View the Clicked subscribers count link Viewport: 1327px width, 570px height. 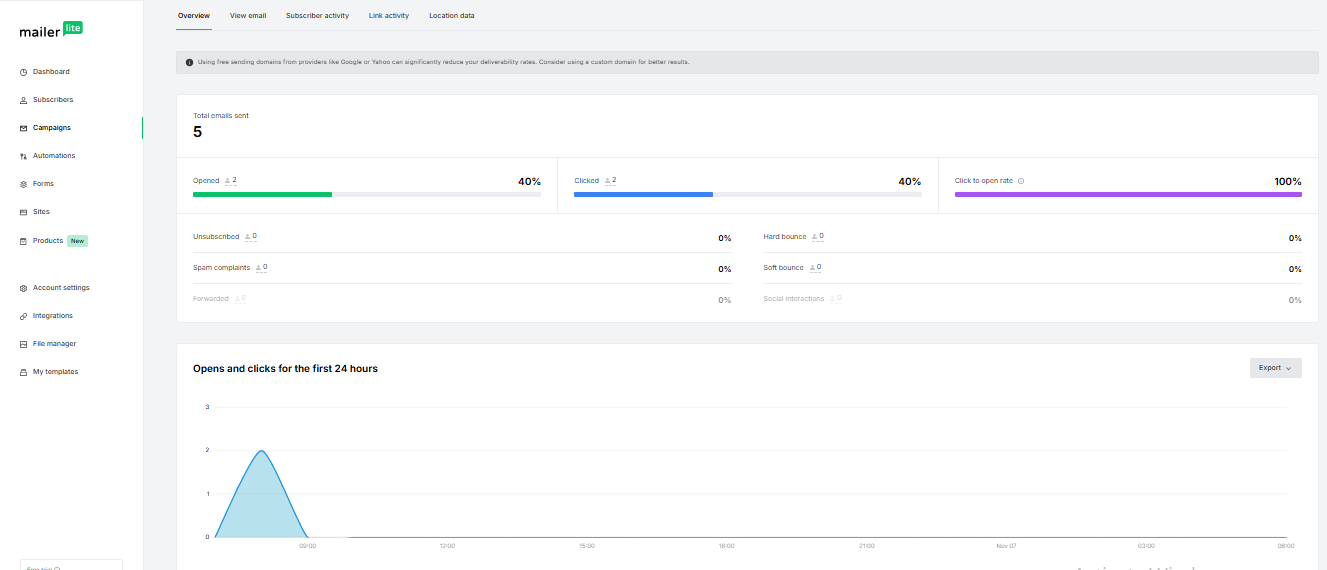click(610, 181)
